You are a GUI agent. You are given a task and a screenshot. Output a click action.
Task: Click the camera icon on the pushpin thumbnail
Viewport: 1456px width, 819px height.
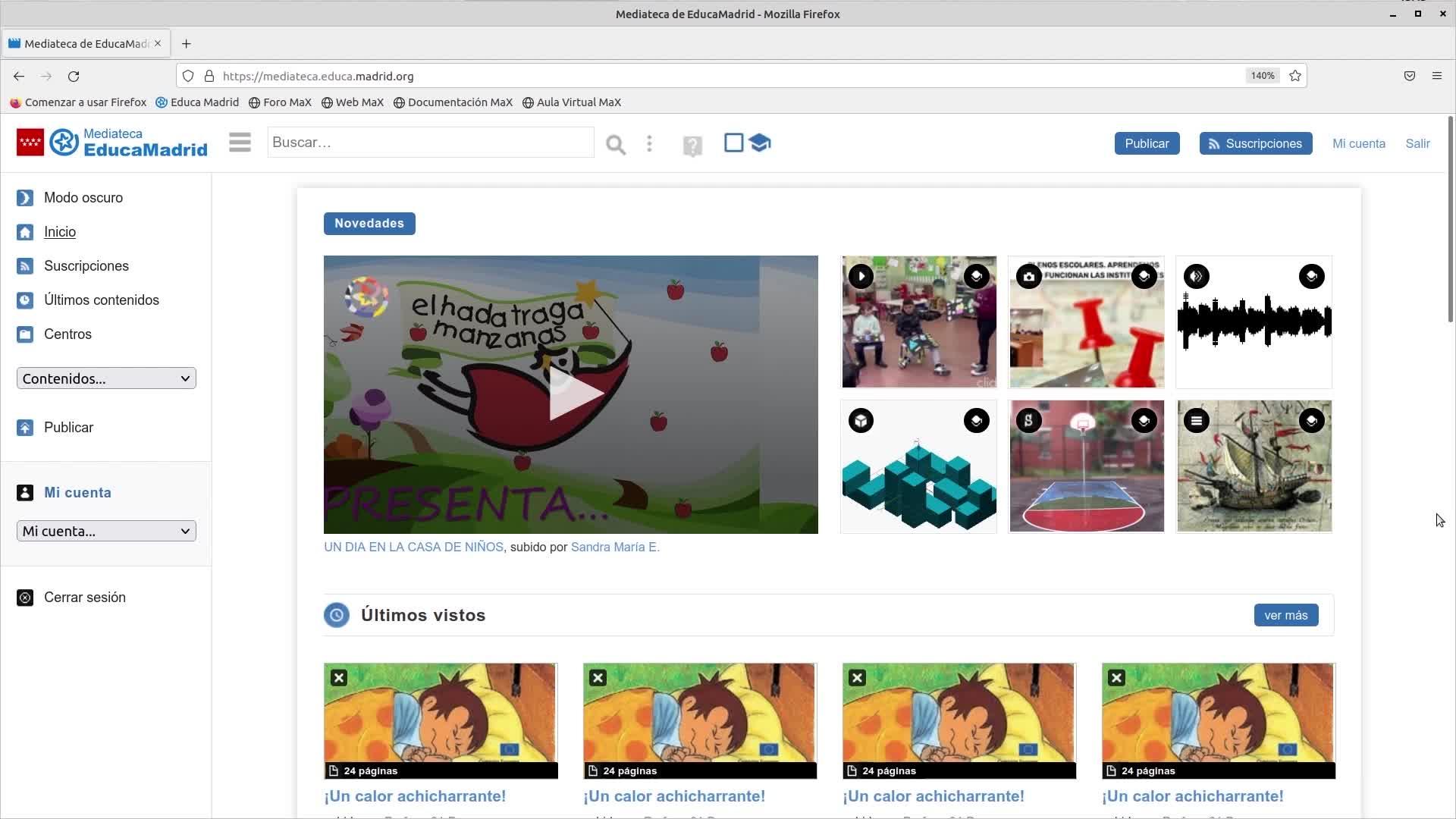[x=1028, y=276]
